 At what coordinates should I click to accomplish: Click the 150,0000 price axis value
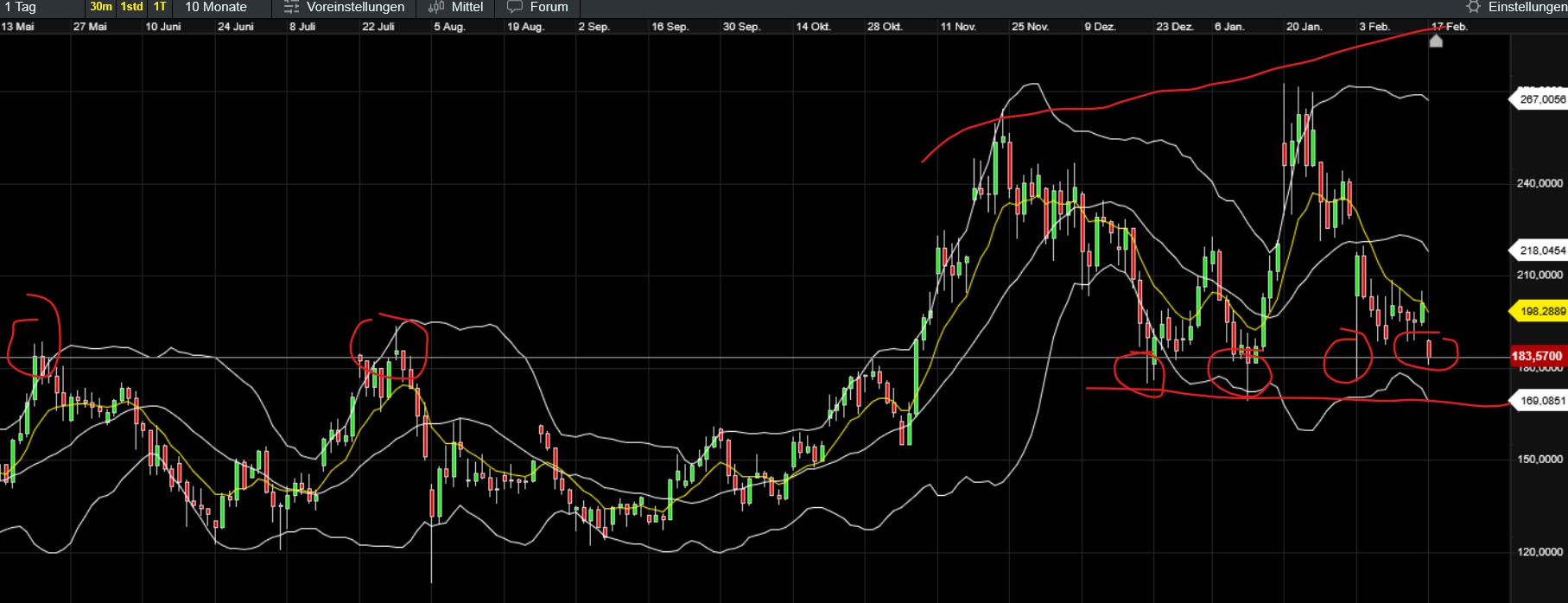(1539, 459)
